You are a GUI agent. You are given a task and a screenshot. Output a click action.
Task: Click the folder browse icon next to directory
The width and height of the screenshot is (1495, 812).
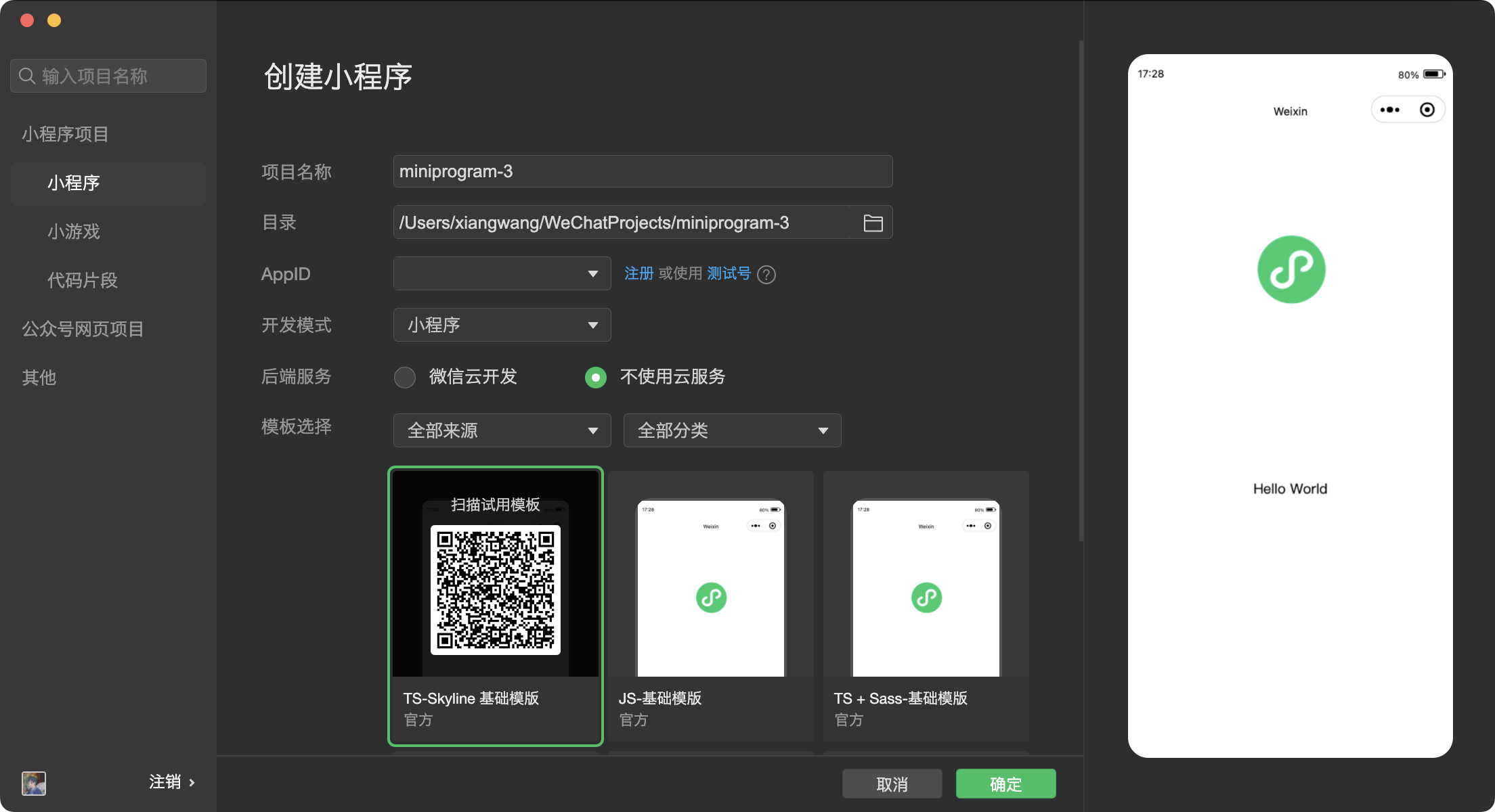point(873,223)
